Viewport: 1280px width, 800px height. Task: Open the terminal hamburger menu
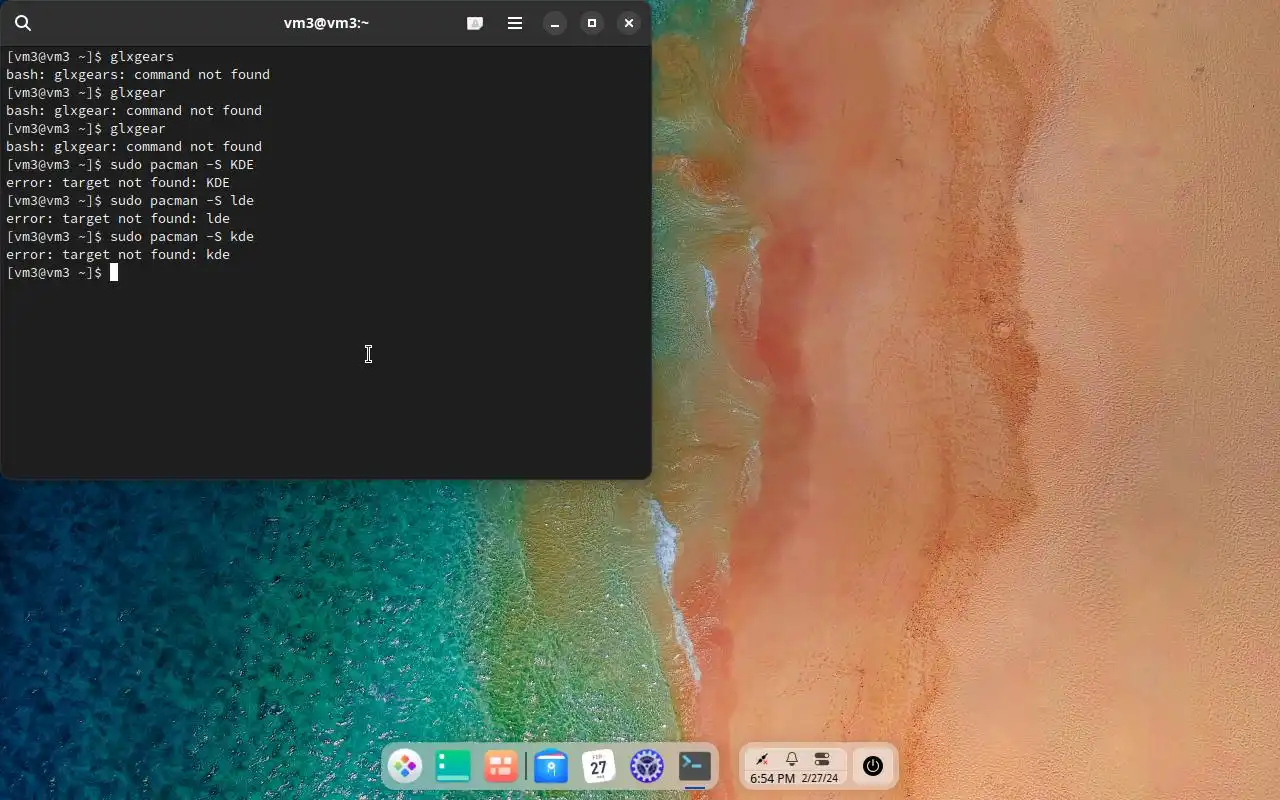click(x=515, y=23)
